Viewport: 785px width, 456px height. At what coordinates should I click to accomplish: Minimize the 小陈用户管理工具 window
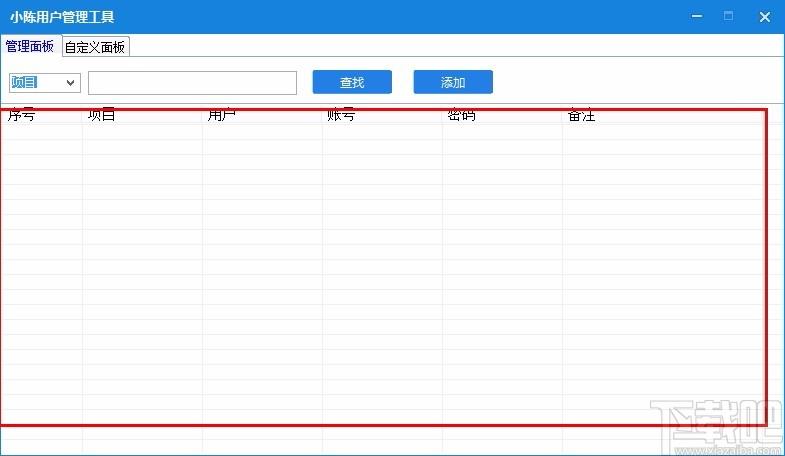tap(696, 17)
